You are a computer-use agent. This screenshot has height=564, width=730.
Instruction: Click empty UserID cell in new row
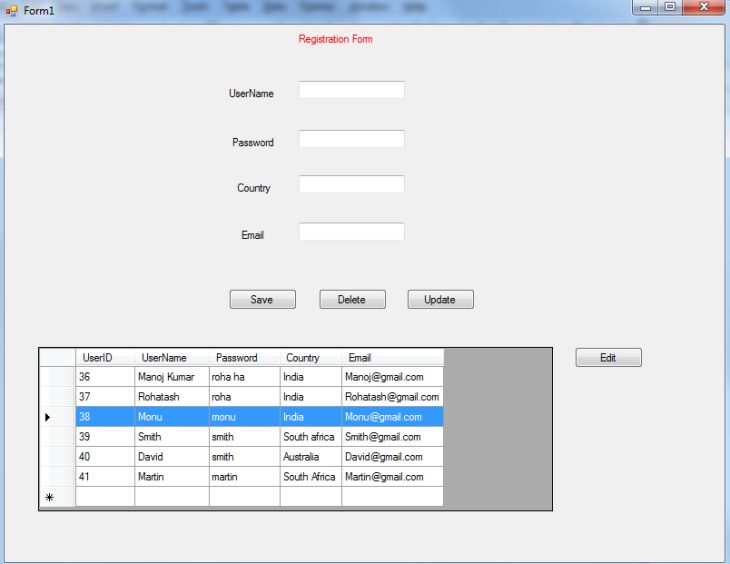coord(105,497)
